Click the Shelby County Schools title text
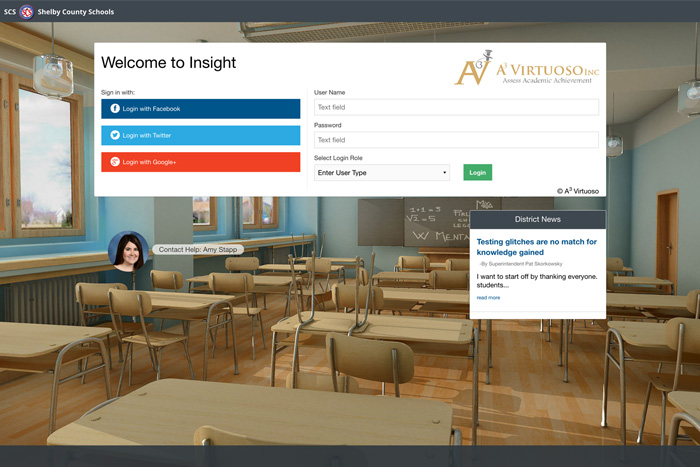 (x=76, y=12)
